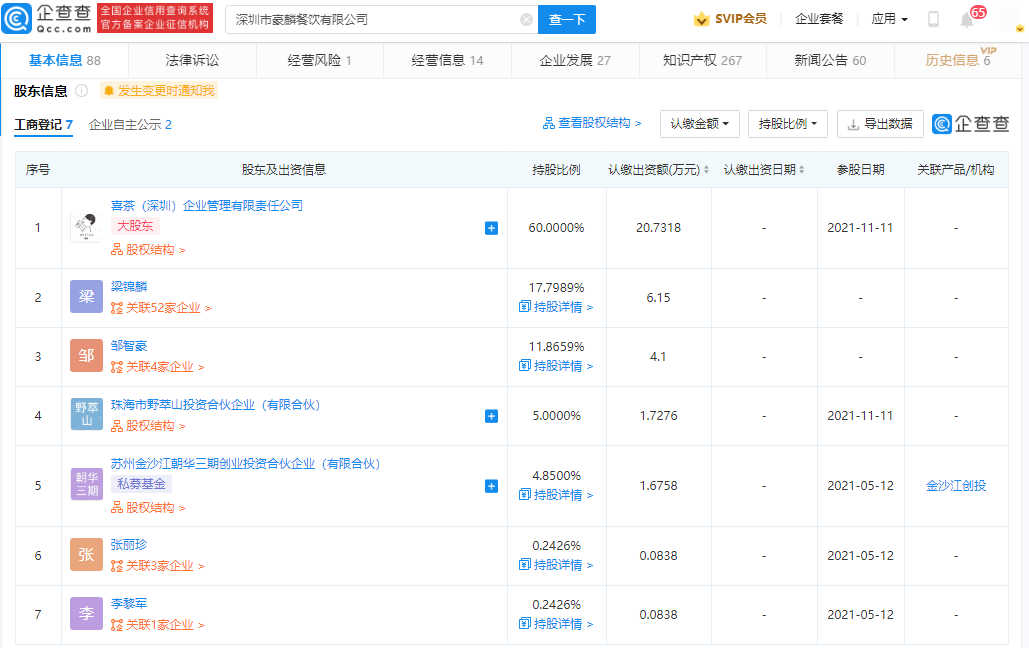Click info icon beside 股东信息
Viewport: 1029px width, 648px height.
(x=81, y=91)
